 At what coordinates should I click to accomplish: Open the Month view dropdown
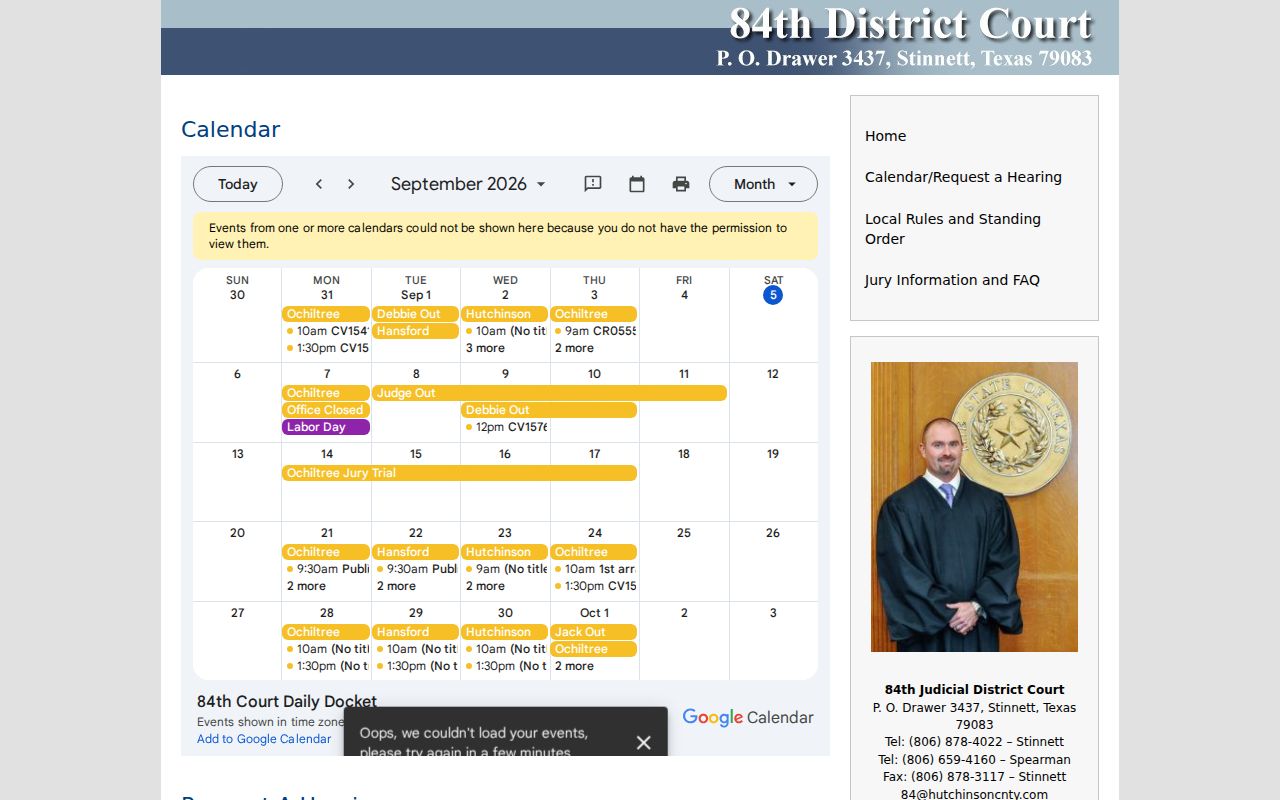(763, 184)
